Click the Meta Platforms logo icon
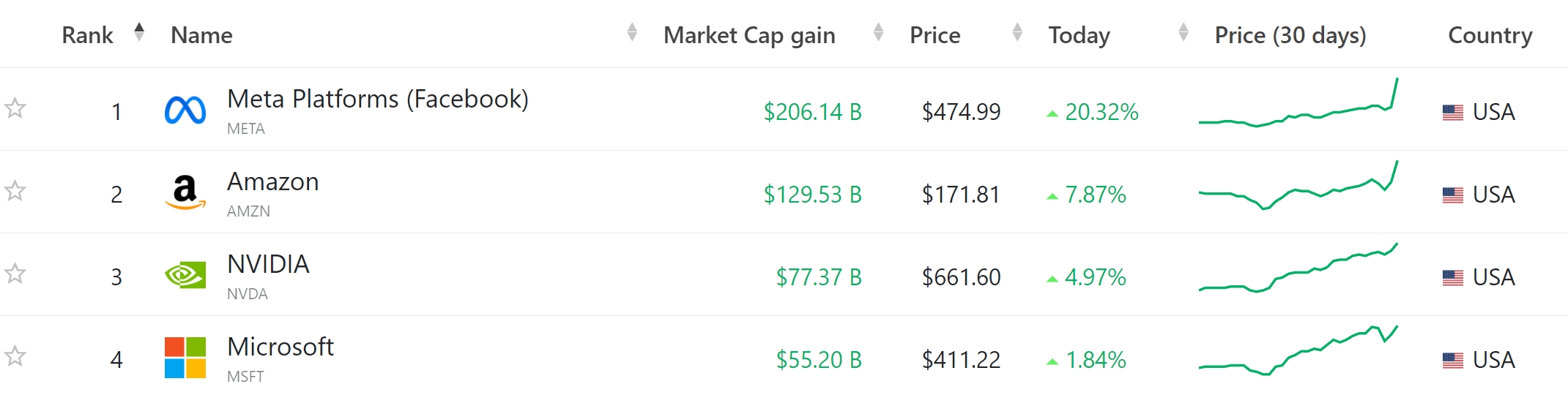This screenshot has width=1568, height=395. (x=185, y=110)
